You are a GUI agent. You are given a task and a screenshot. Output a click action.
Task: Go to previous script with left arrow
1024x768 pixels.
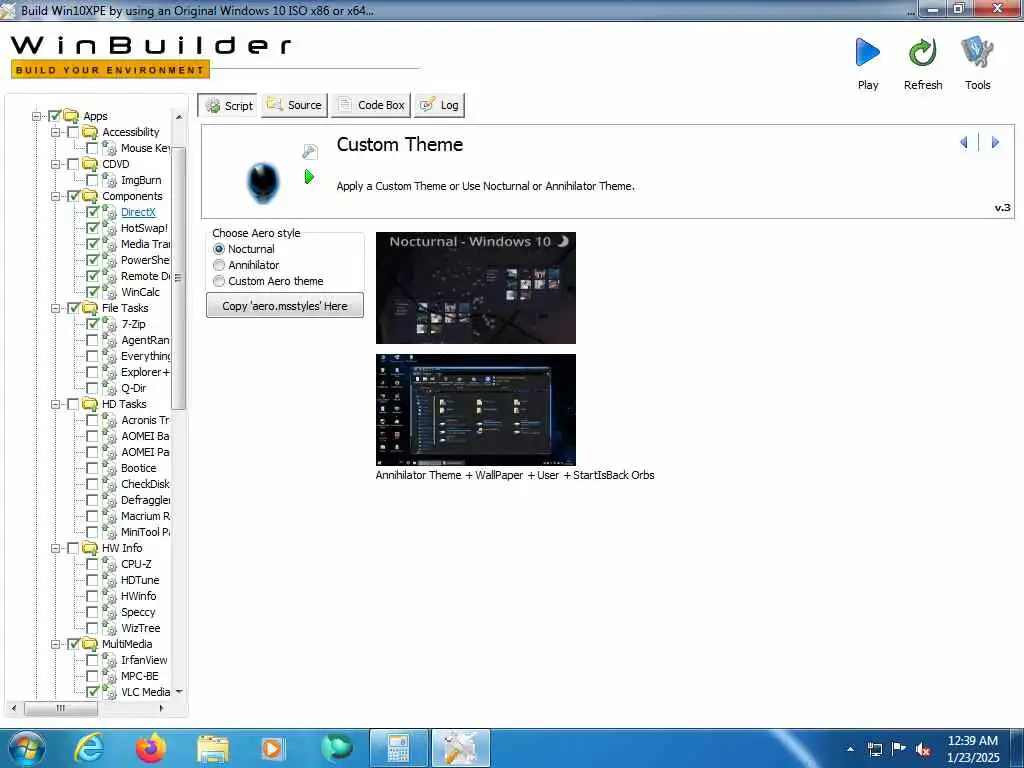click(x=963, y=142)
